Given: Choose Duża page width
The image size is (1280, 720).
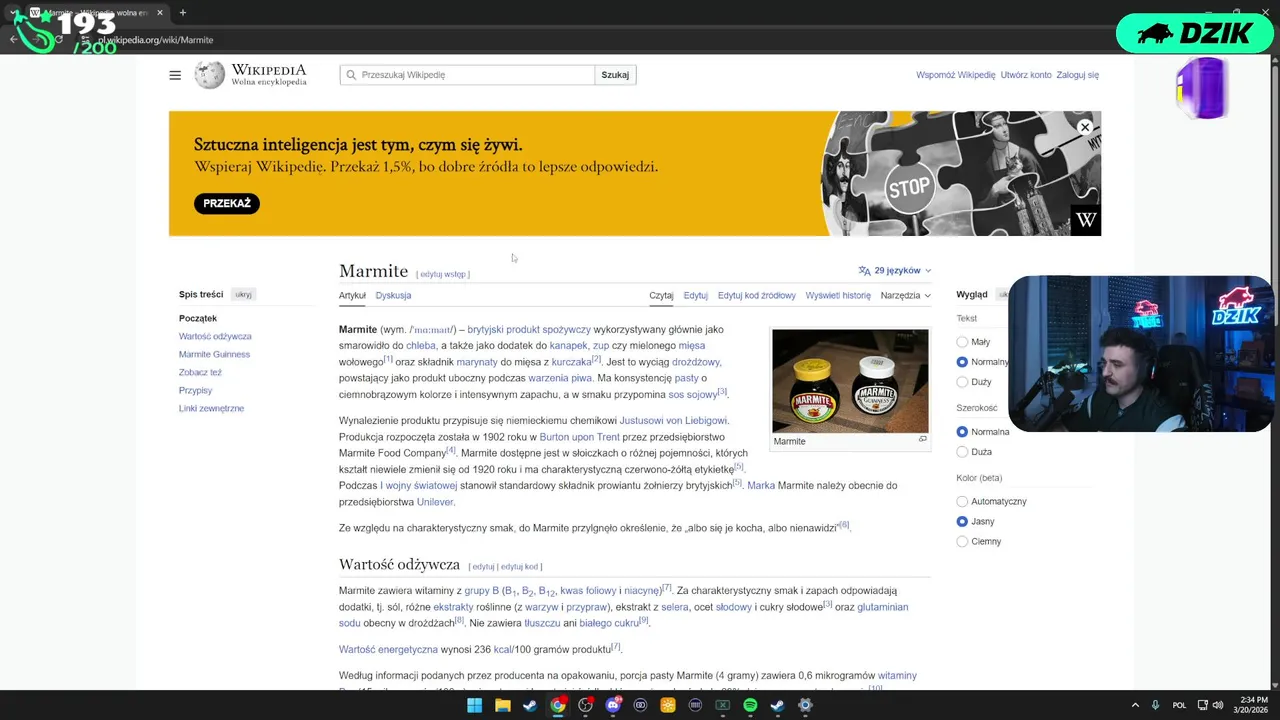Looking at the screenshot, I should [x=962, y=452].
